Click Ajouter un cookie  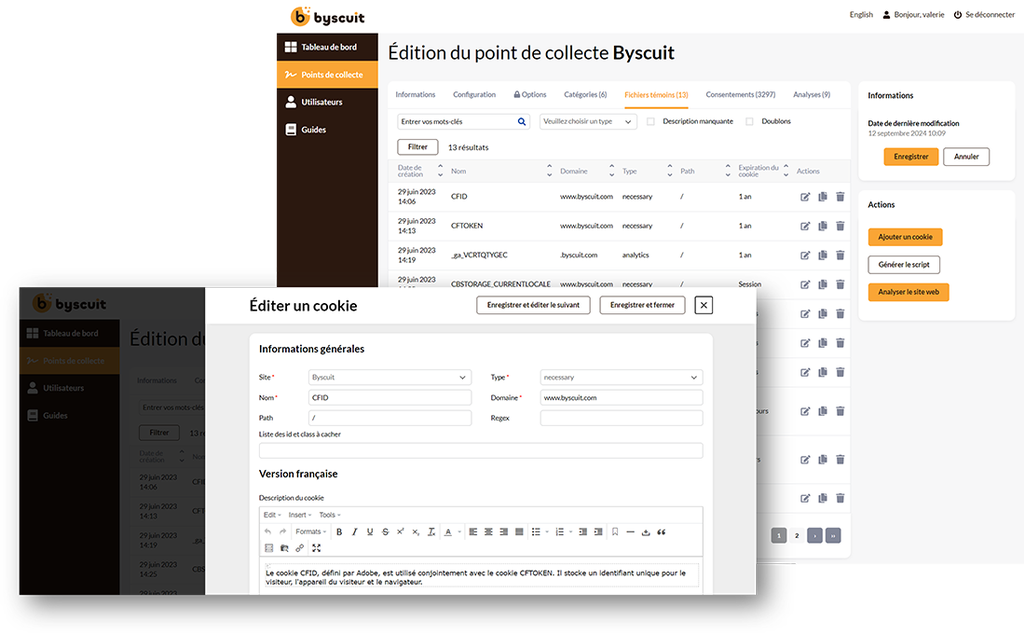point(905,237)
